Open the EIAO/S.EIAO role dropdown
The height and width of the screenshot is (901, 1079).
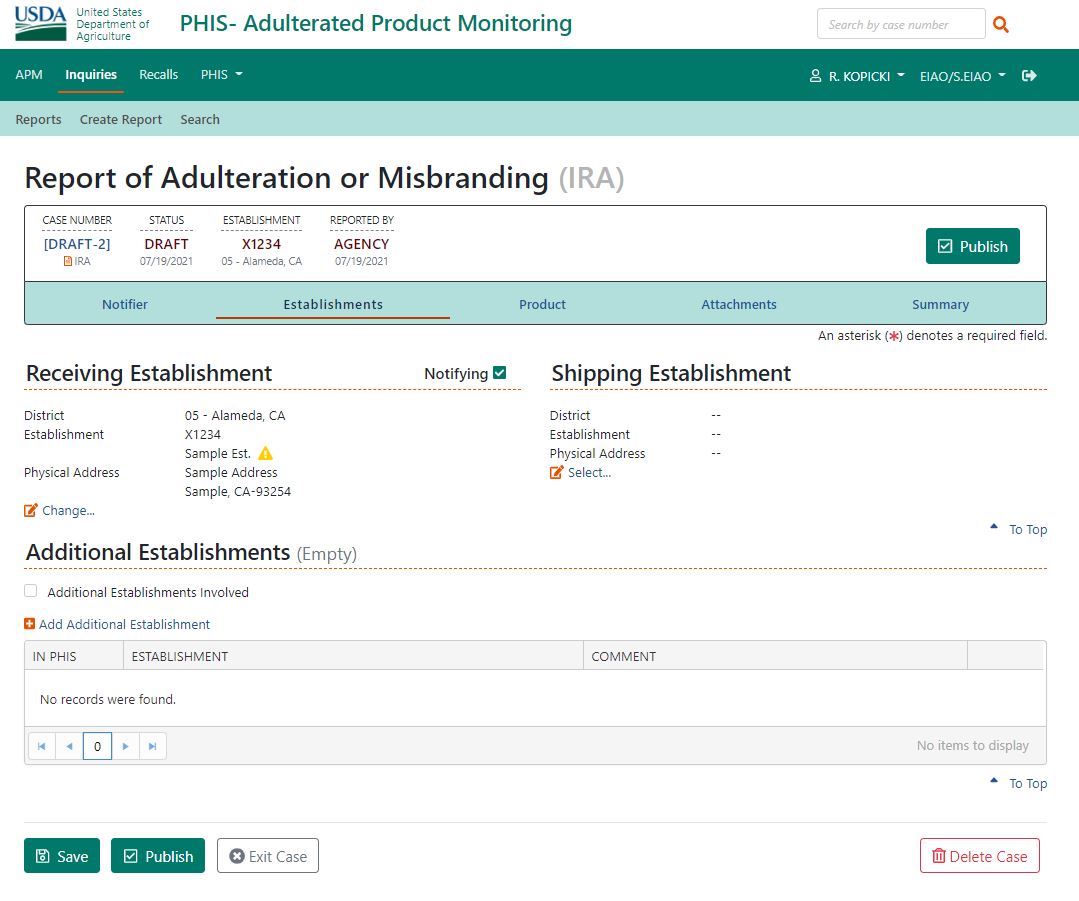tap(962, 76)
